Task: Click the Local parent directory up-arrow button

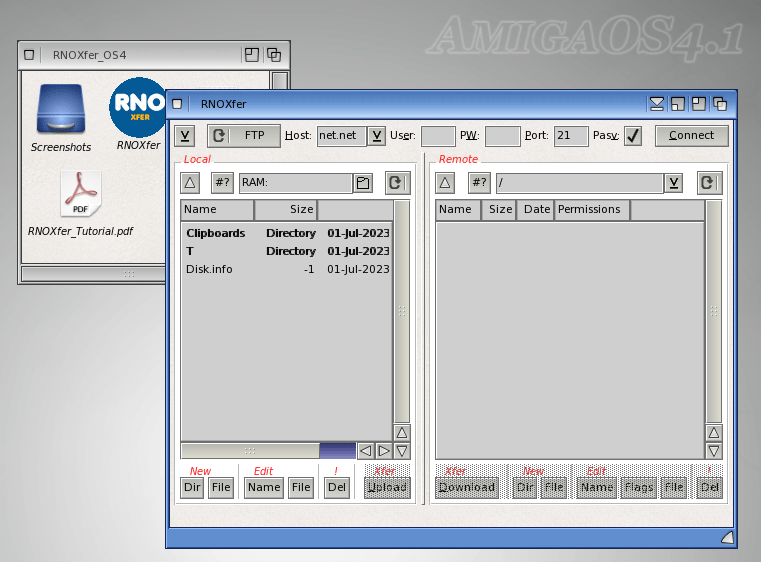Action: (x=190, y=183)
